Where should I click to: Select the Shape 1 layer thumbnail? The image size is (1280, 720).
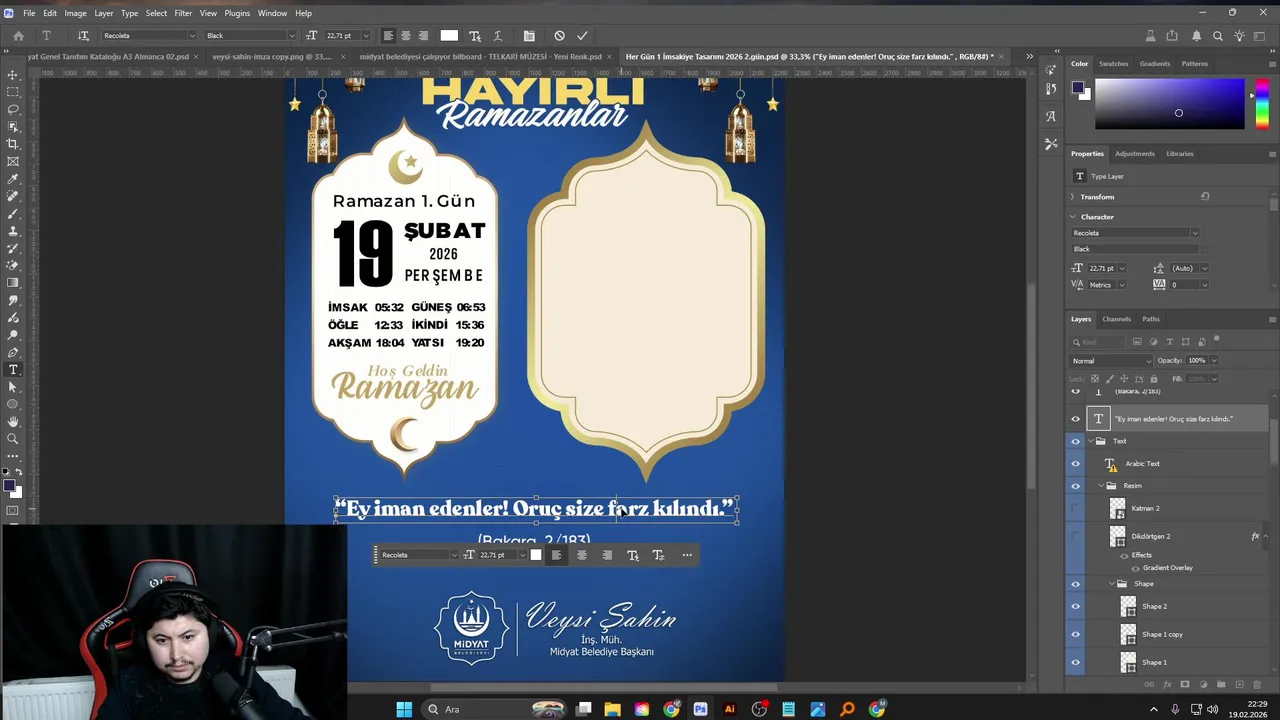(x=1128, y=662)
